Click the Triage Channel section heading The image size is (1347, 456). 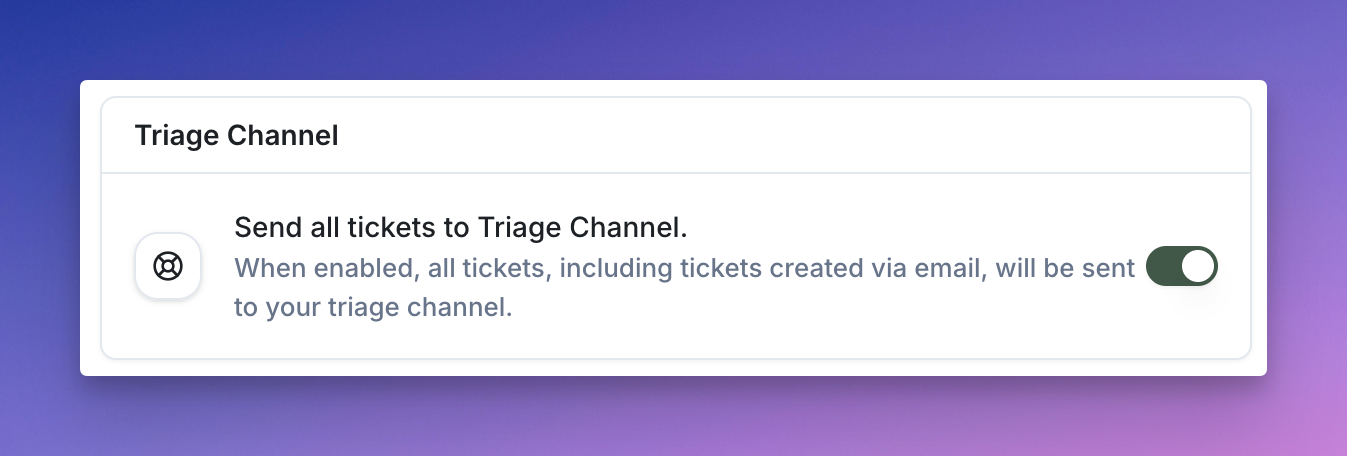[237, 135]
